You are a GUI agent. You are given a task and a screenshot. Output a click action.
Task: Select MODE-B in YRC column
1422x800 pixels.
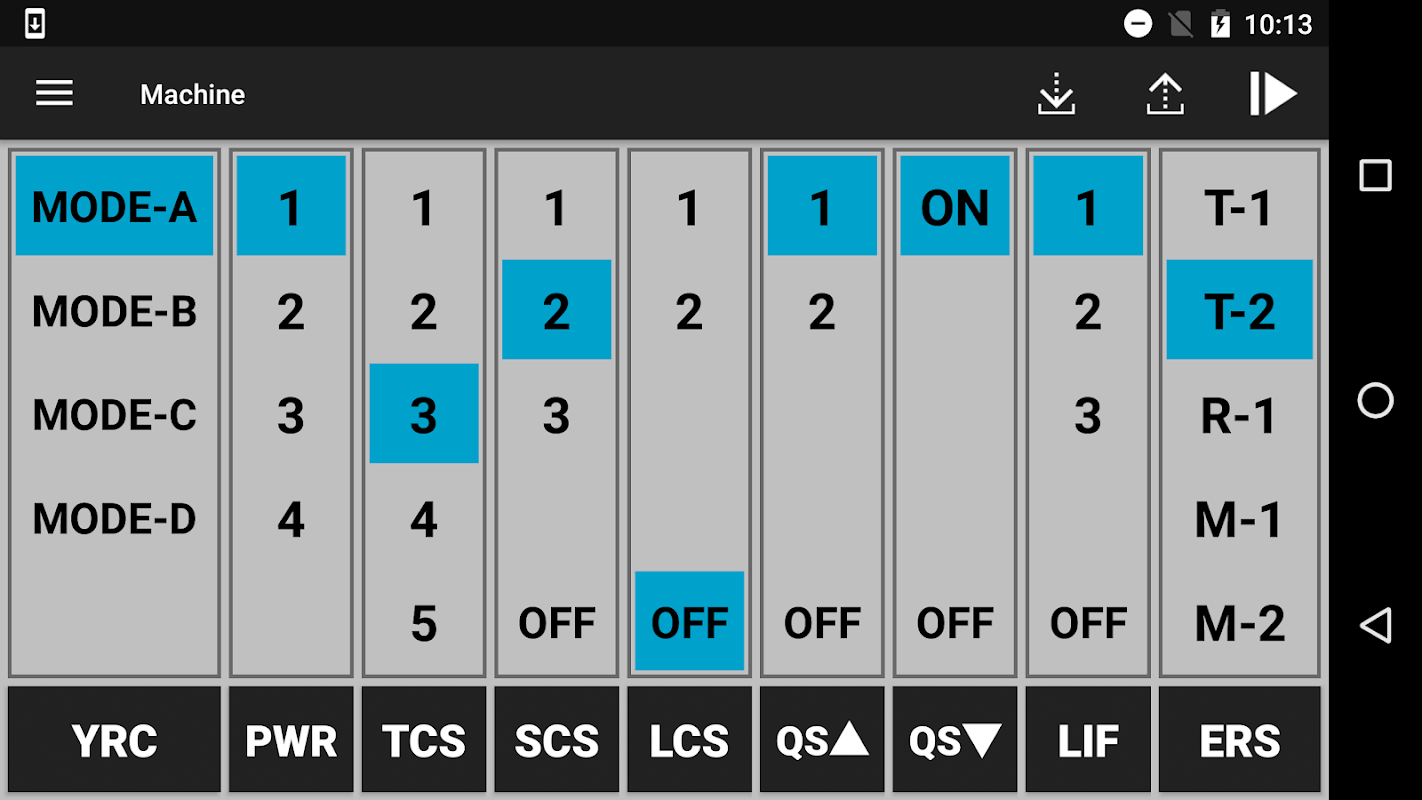point(114,311)
